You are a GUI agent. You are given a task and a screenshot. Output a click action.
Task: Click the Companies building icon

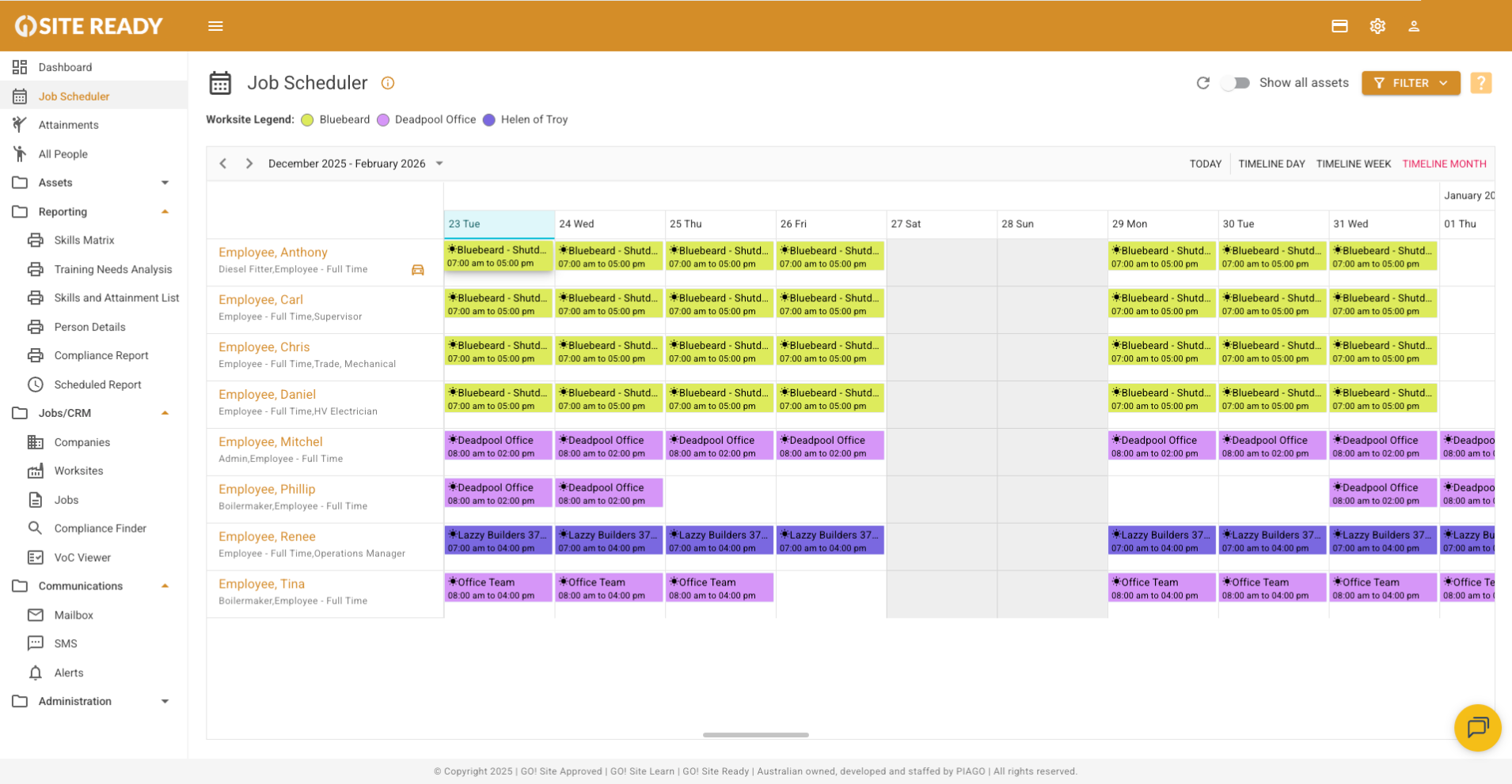tap(36, 442)
